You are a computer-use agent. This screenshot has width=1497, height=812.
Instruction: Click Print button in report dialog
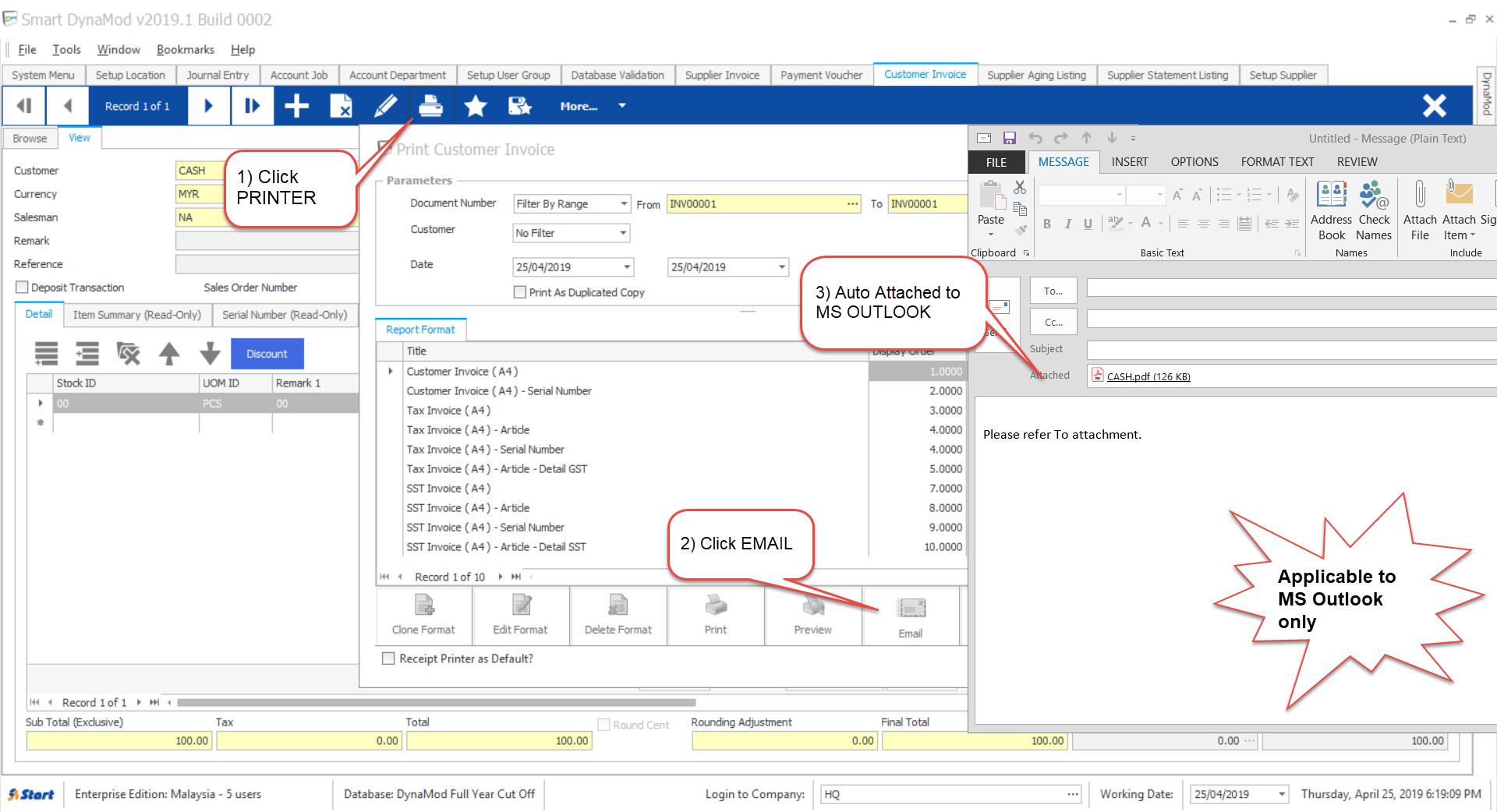tap(716, 616)
